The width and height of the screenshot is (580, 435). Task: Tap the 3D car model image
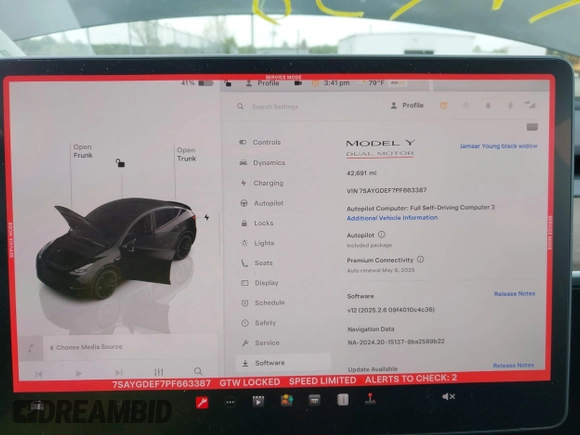click(x=117, y=248)
